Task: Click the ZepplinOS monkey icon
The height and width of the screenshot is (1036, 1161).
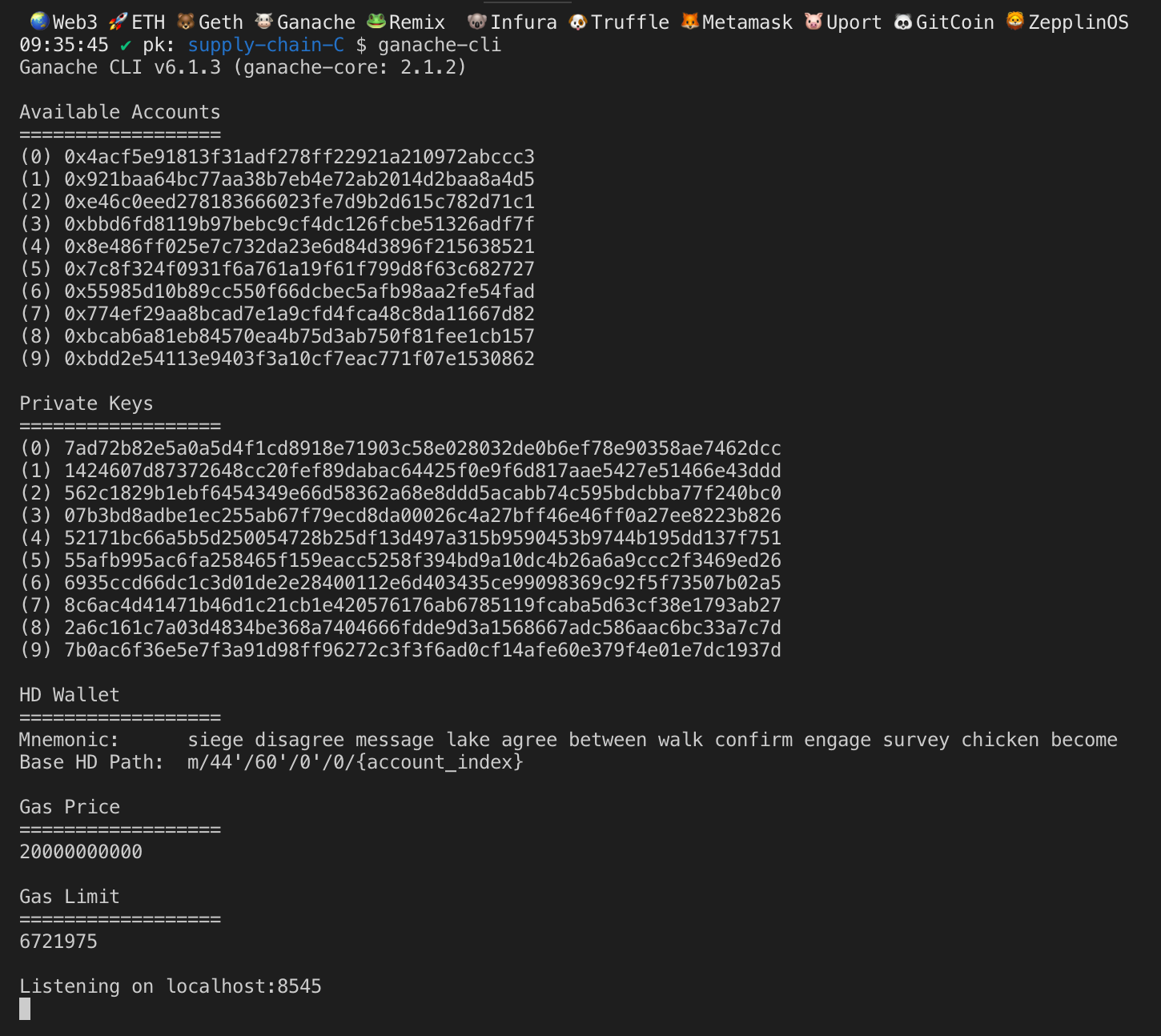Action: [1014, 22]
